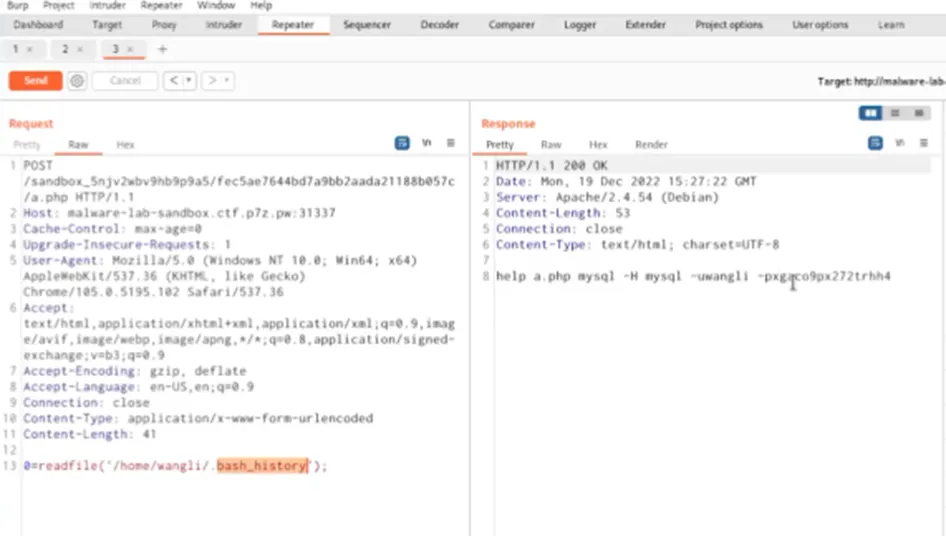Open the Intruder menu in menu bar
The height and width of the screenshot is (536, 946).
(107, 5)
